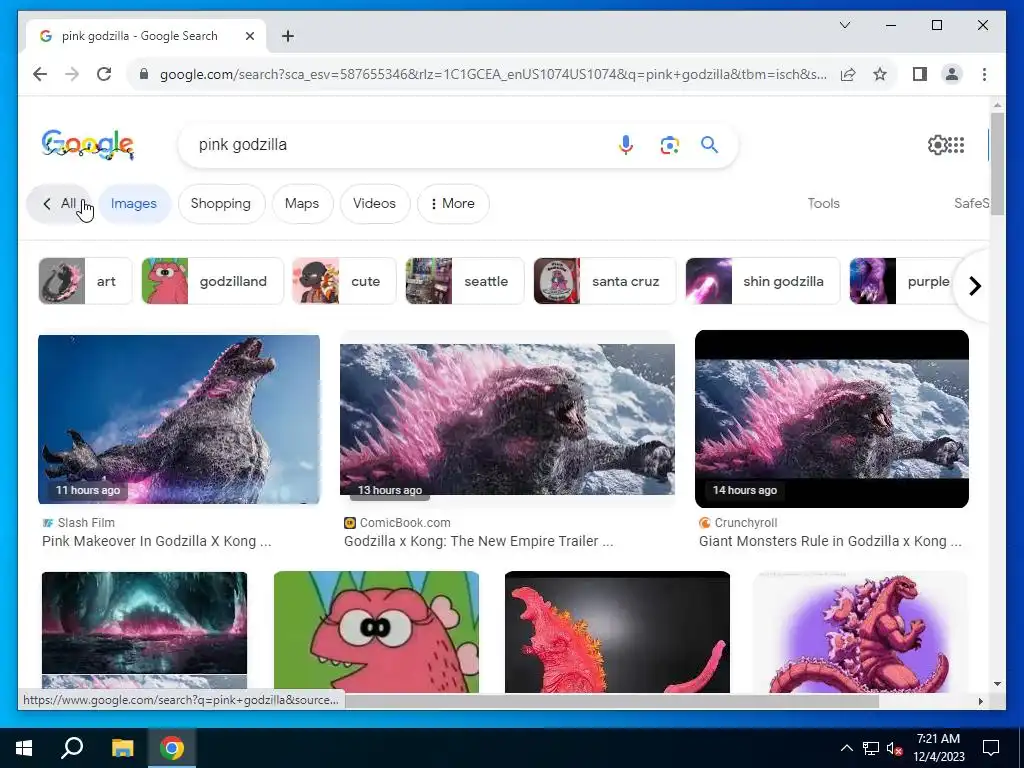Open the Chrome profile avatar
The width and height of the screenshot is (1024, 768).
[x=952, y=74]
